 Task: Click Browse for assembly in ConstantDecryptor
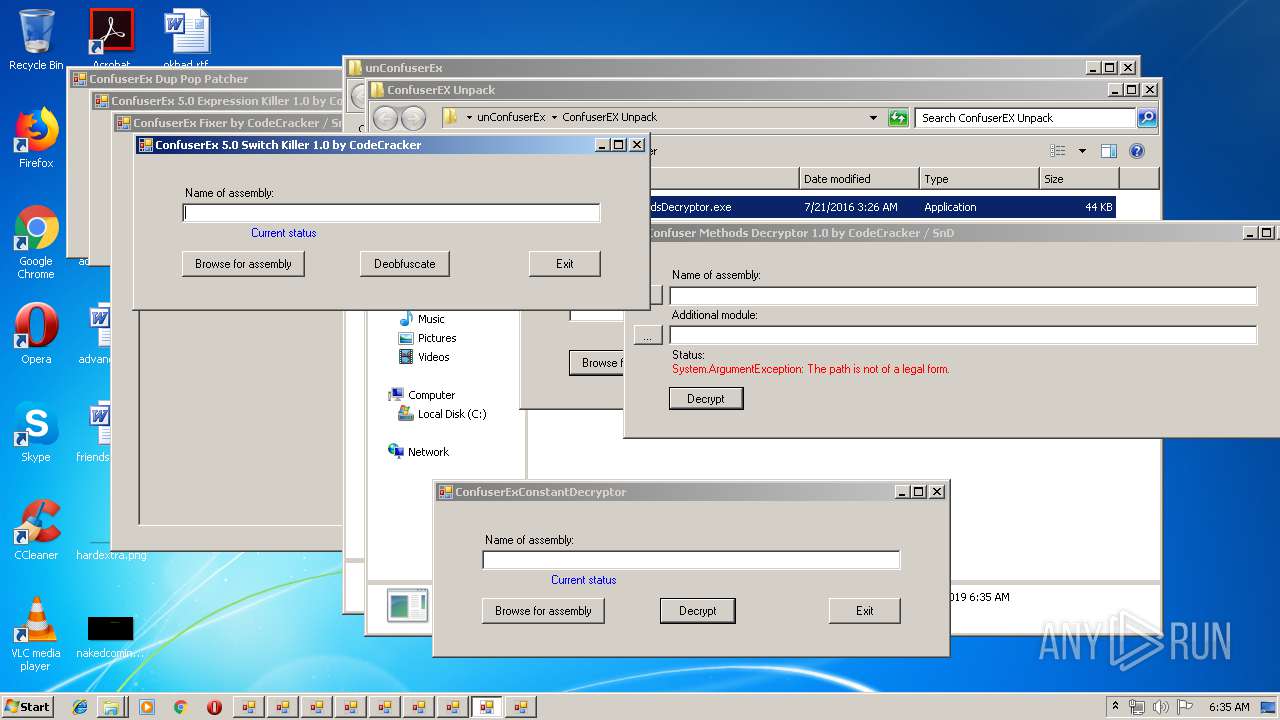coord(543,611)
